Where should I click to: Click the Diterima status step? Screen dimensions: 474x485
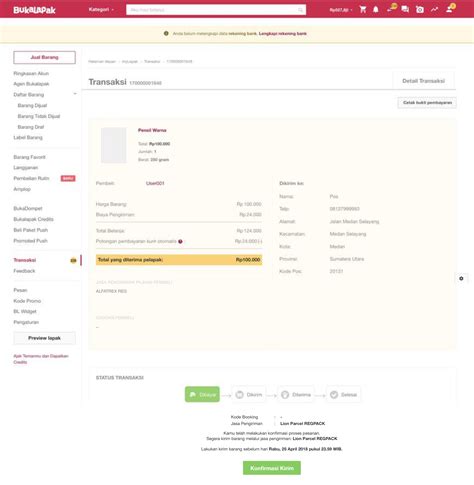296,395
